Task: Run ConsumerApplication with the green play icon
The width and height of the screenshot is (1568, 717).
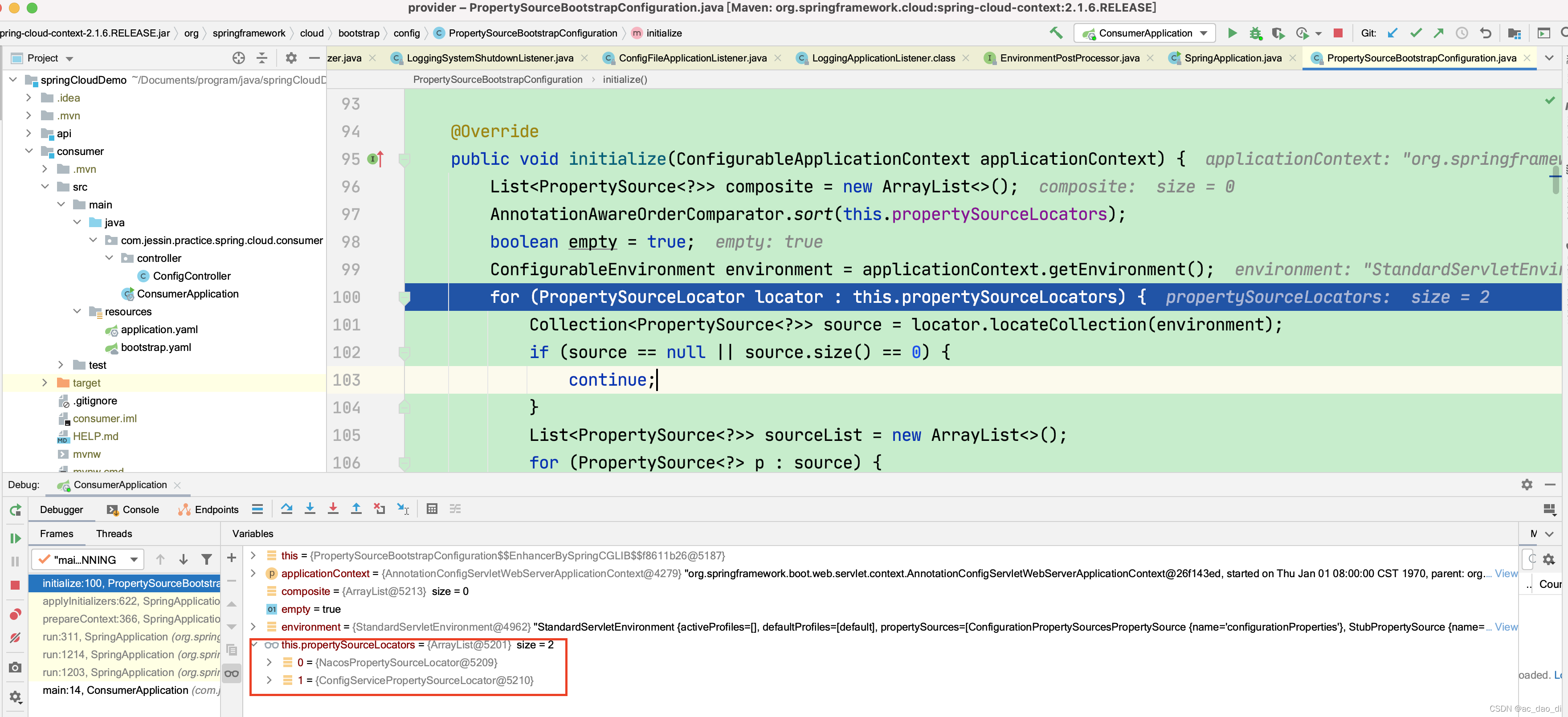Action: pos(1232,33)
